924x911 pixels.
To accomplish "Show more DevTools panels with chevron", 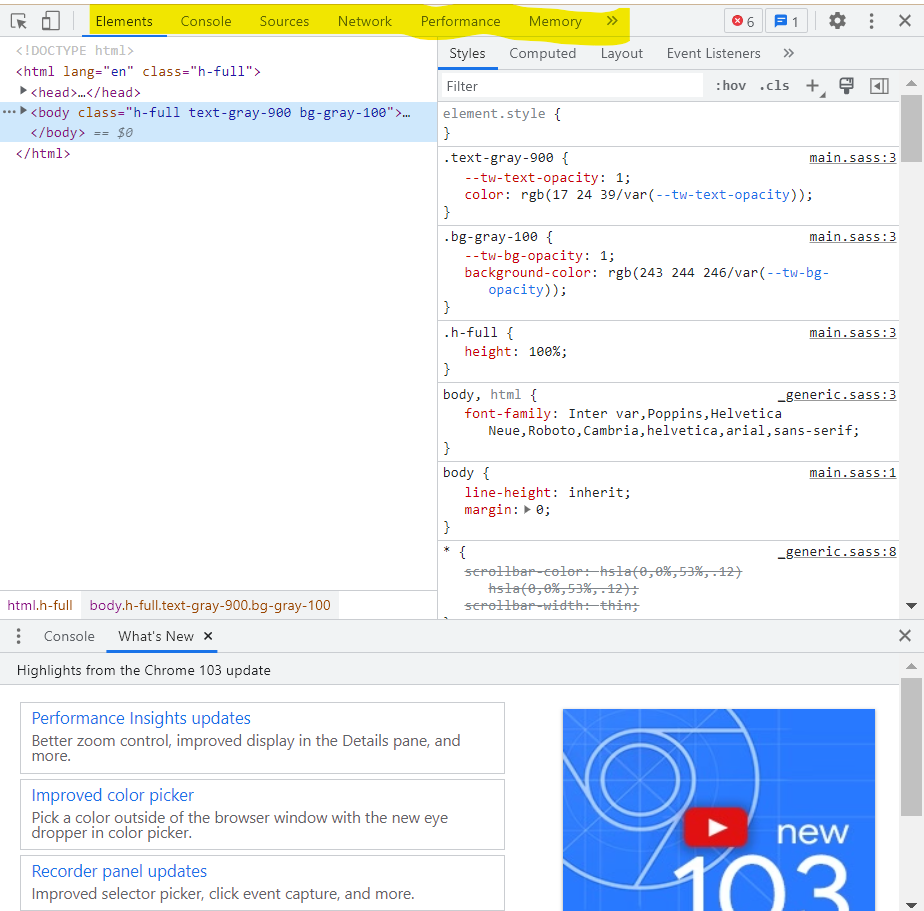I will pyautogui.click(x=612, y=21).
